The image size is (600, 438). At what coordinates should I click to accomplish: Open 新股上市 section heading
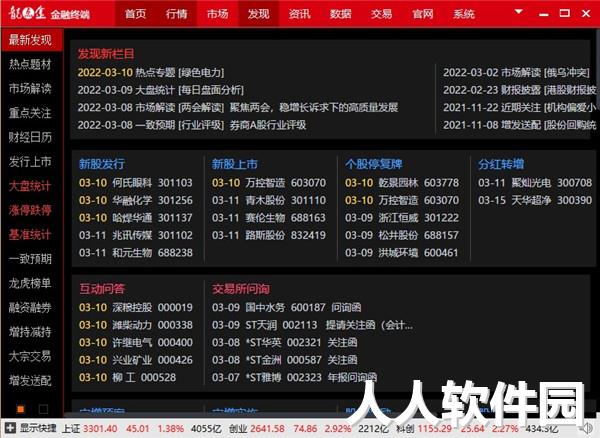click(x=235, y=164)
